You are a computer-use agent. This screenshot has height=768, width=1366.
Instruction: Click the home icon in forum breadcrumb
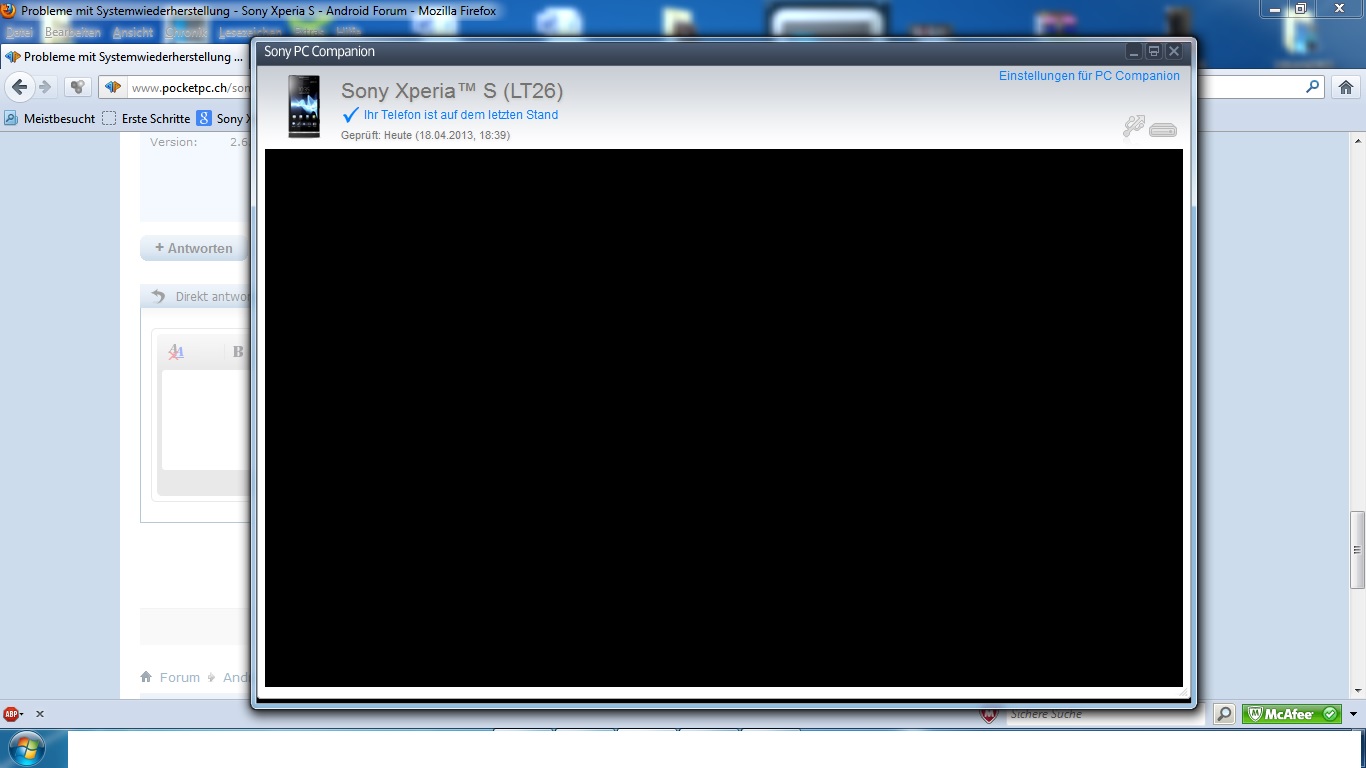pyautogui.click(x=146, y=677)
